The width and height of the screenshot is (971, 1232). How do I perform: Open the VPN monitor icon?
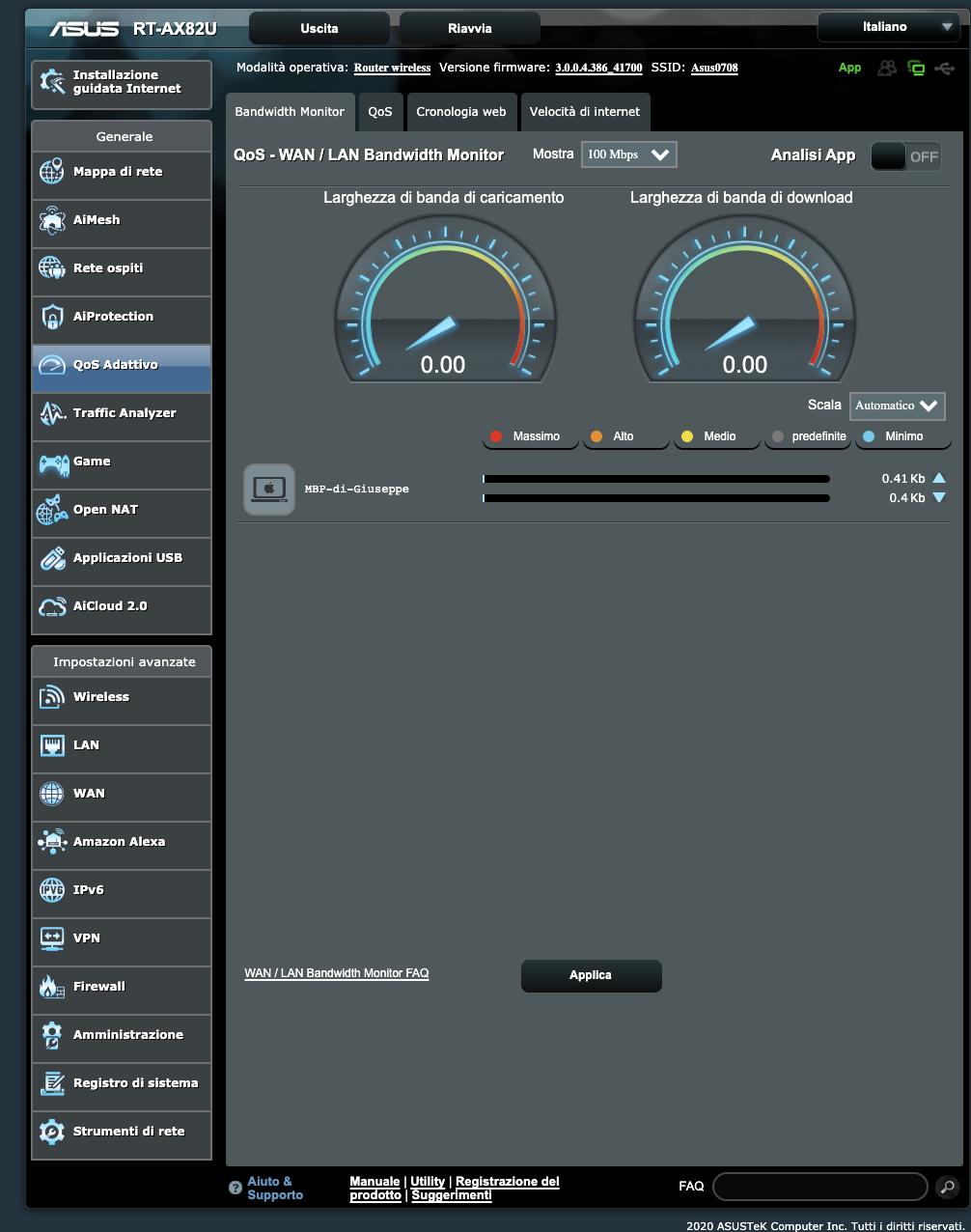[52, 938]
